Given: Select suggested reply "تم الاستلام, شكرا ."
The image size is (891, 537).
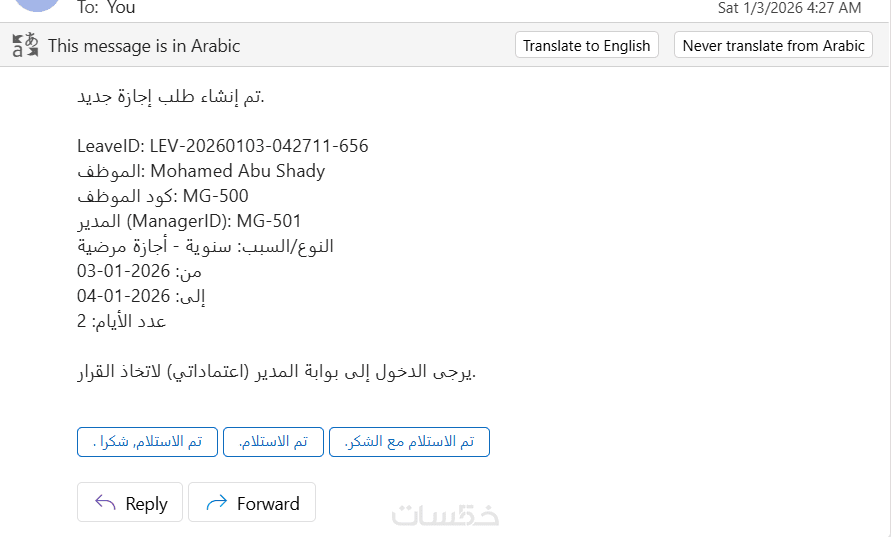Looking at the screenshot, I should coord(147,442).
